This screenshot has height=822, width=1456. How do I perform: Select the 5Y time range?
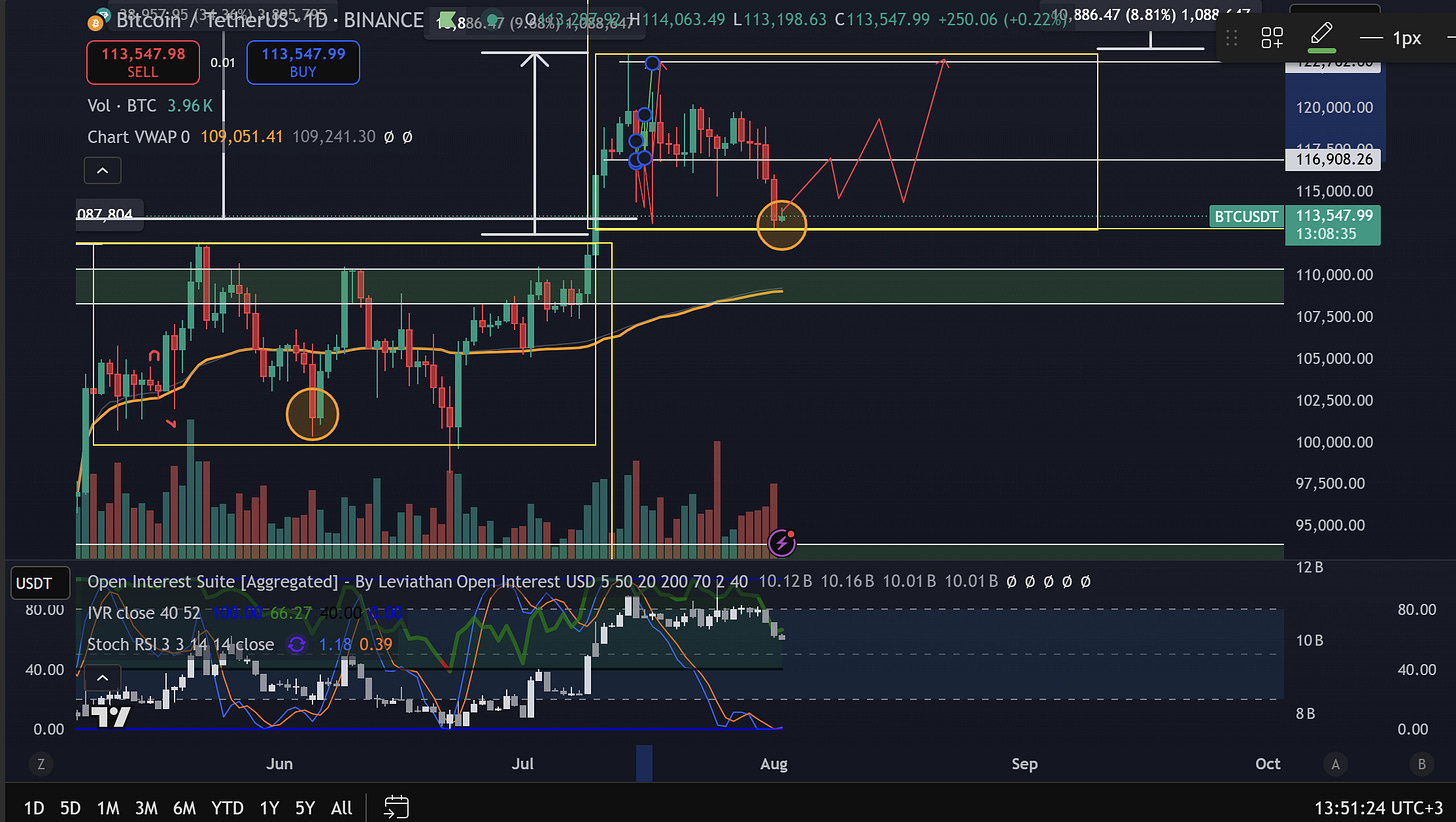click(304, 807)
